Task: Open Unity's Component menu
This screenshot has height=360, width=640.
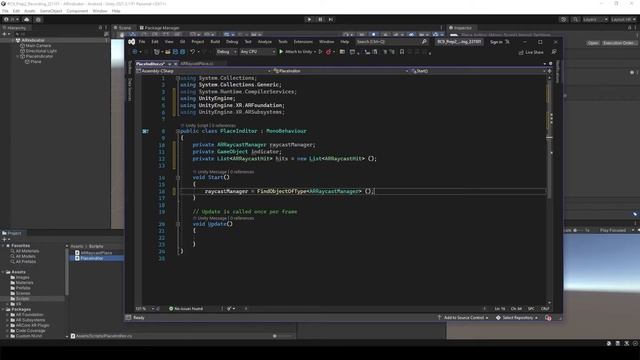Action: pyautogui.click(x=77, y=11)
